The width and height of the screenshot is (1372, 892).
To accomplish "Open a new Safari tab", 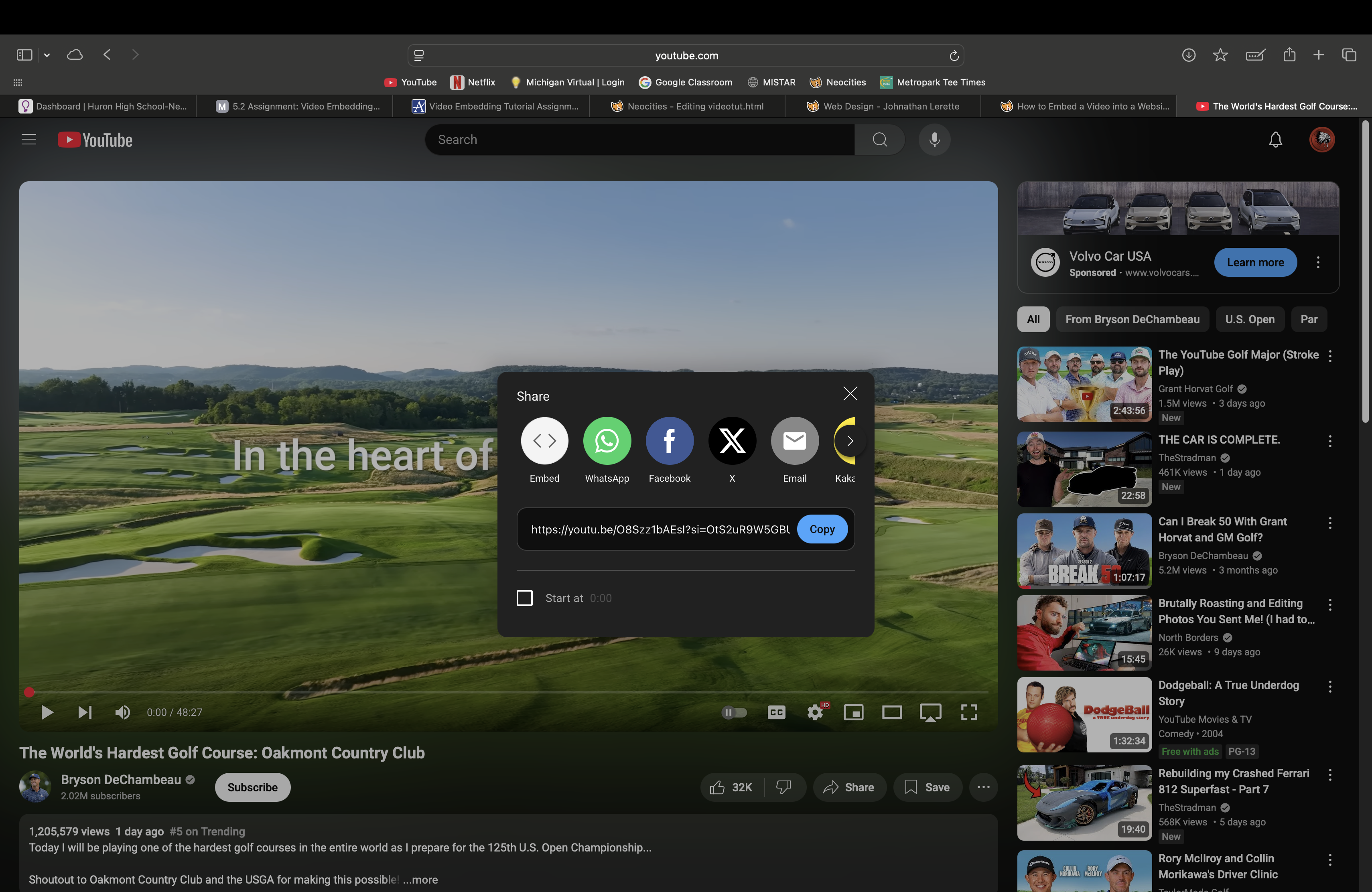I will tap(1319, 55).
